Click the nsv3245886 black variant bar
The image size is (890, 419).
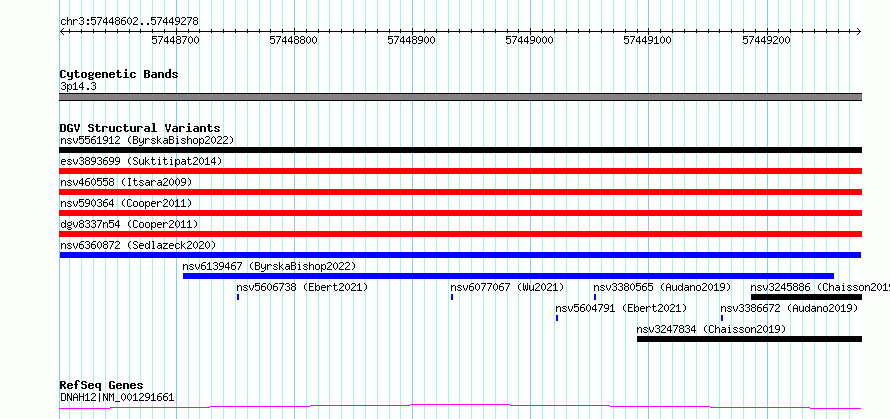807,297
